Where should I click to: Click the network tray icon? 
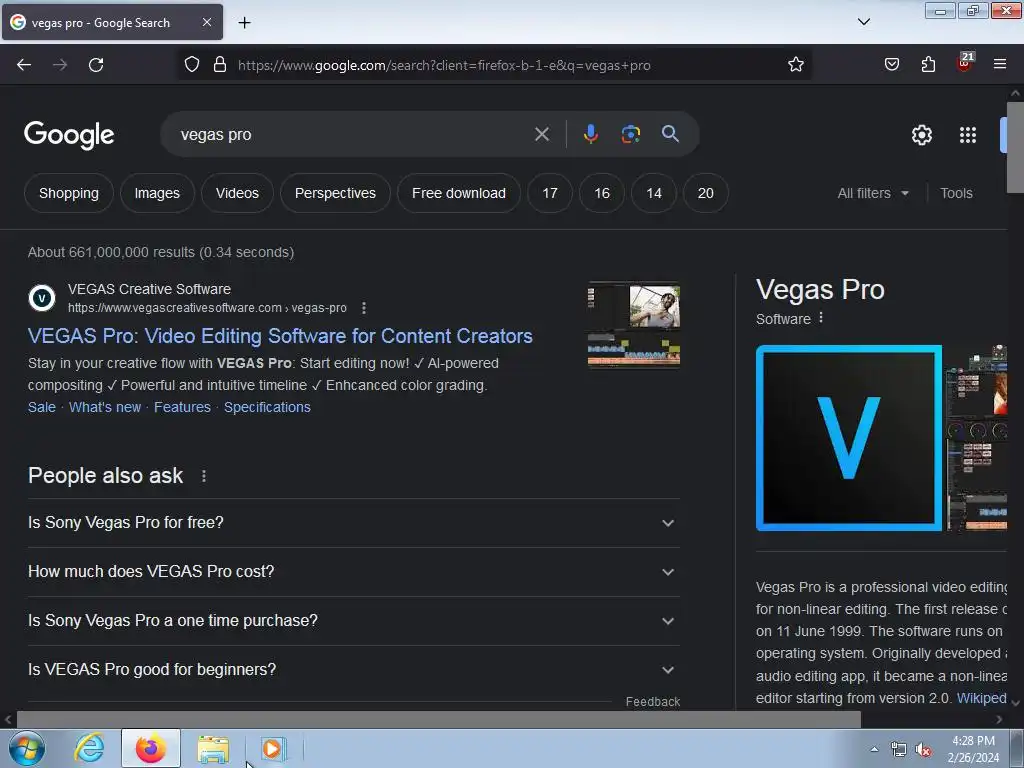[x=899, y=750]
